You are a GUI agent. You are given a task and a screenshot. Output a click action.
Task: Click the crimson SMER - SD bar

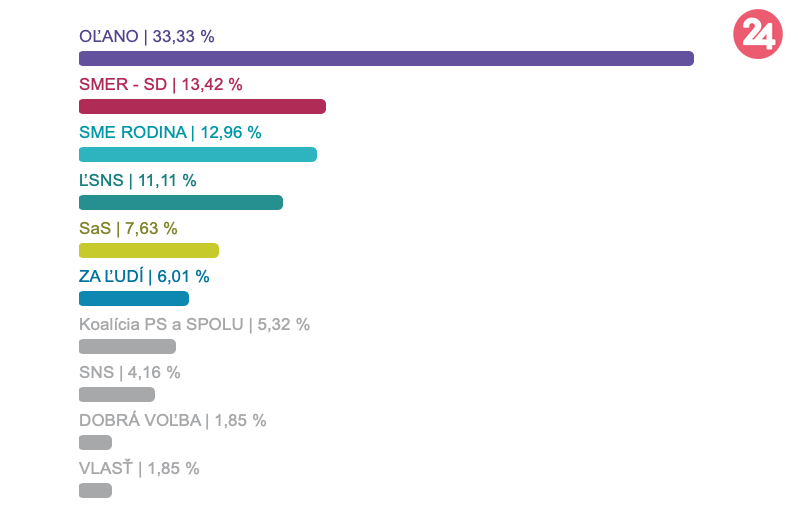202,107
